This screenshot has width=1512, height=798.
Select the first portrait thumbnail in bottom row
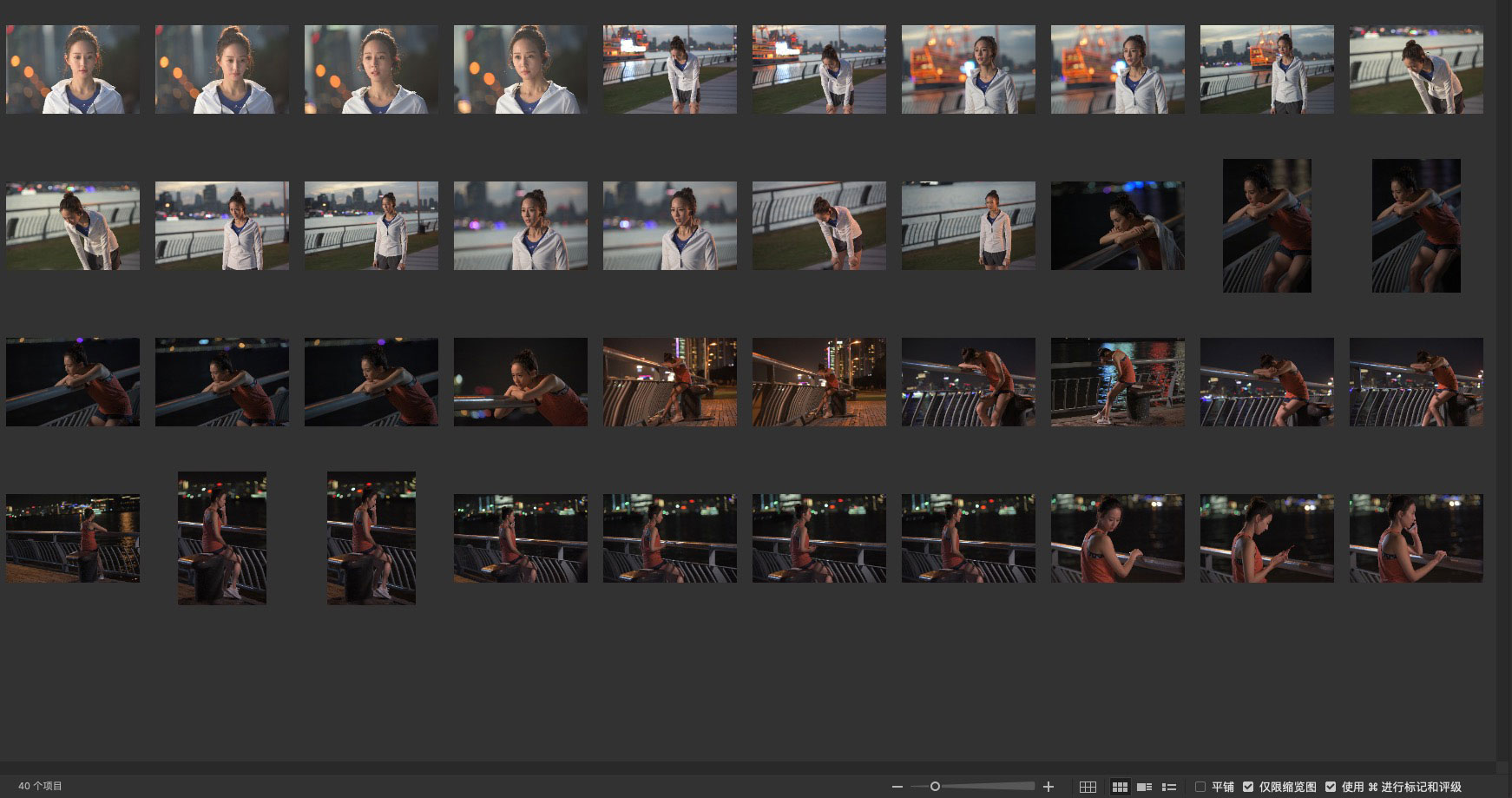222,538
